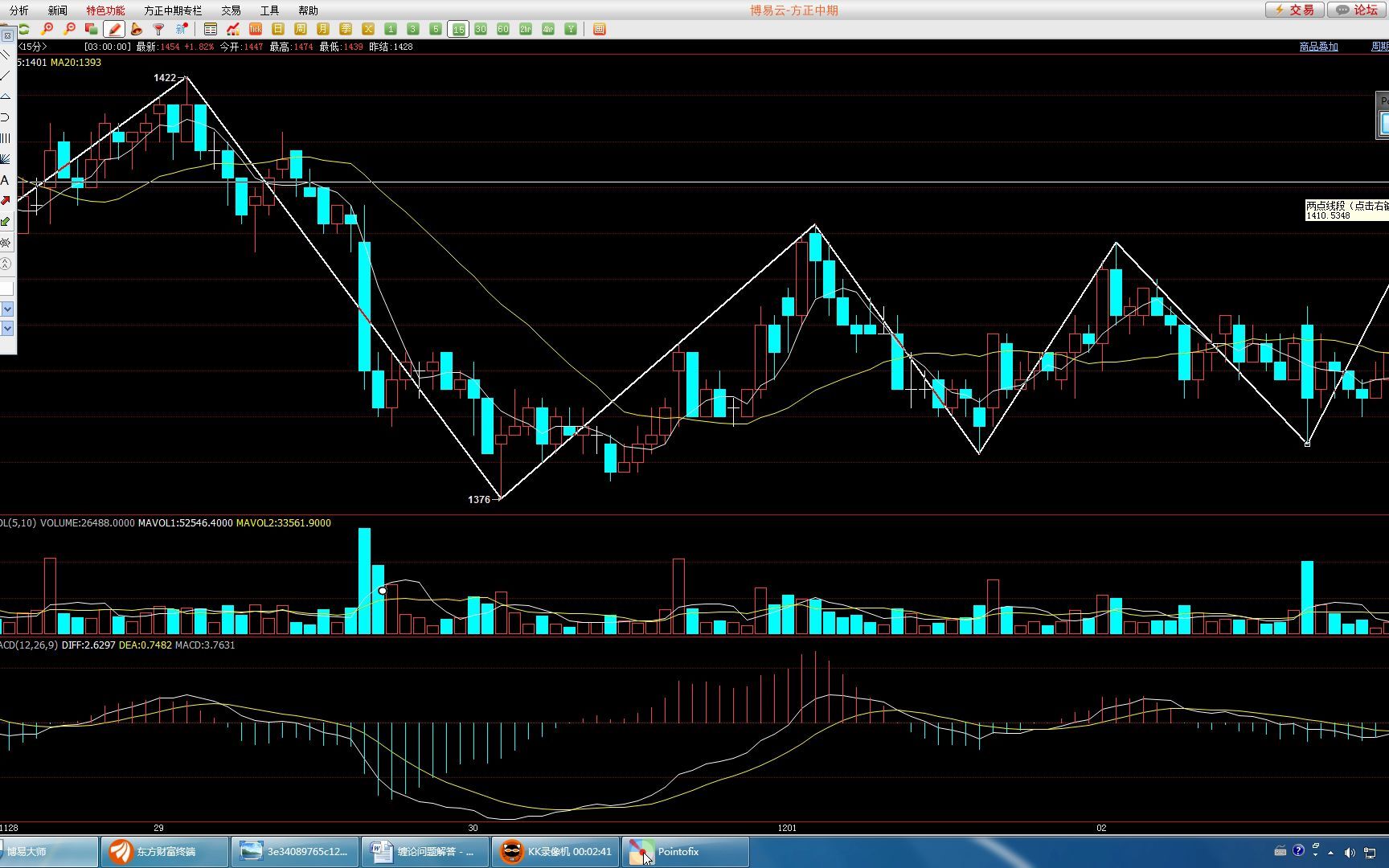Click the green refresh icon in toolbar
This screenshot has height=868, width=1389.
(24, 29)
